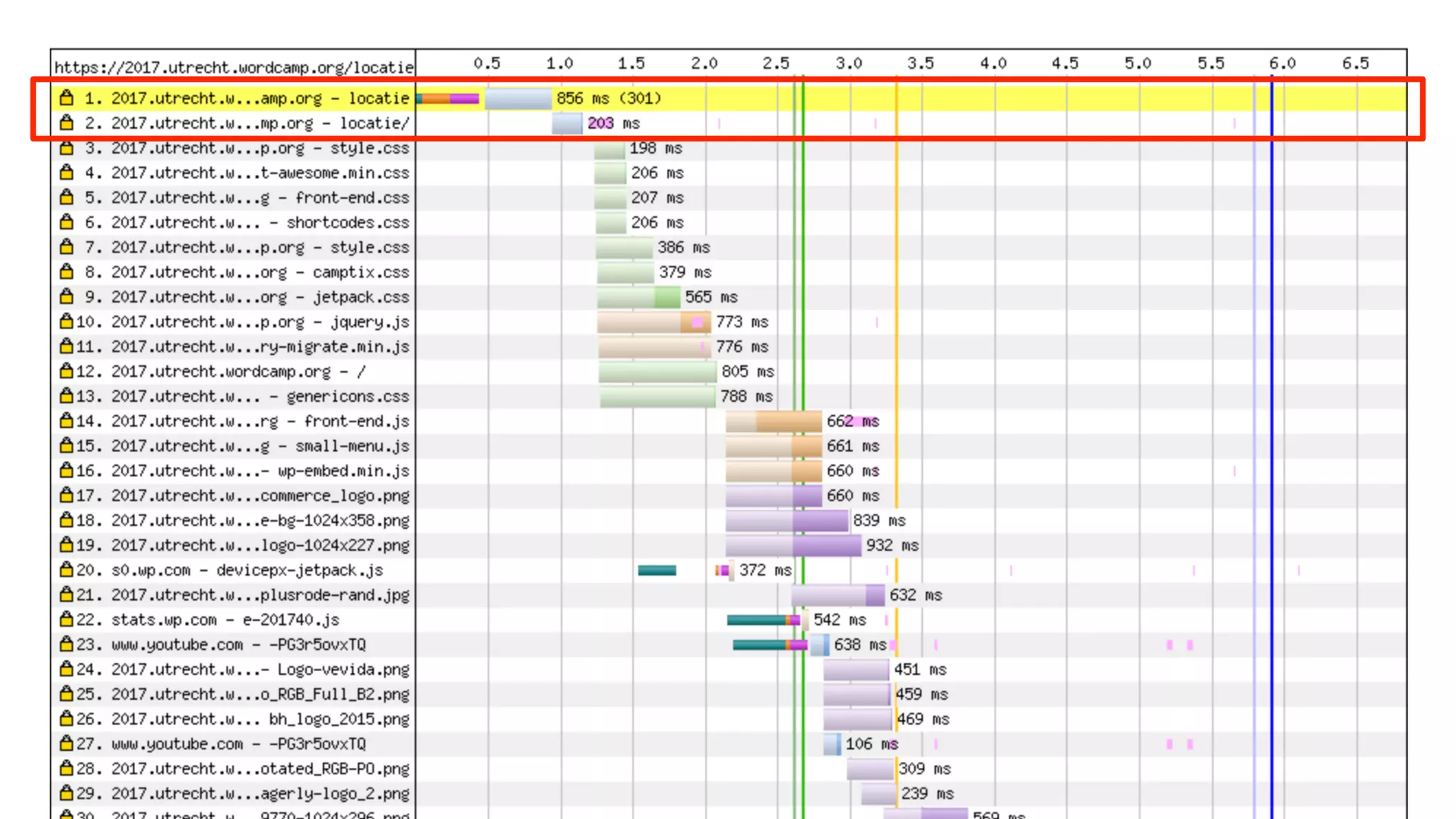Image resolution: width=1456 pixels, height=819 pixels.
Task: Click the lock icon for stats.wp.com row
Action: [x=67, y=620]
